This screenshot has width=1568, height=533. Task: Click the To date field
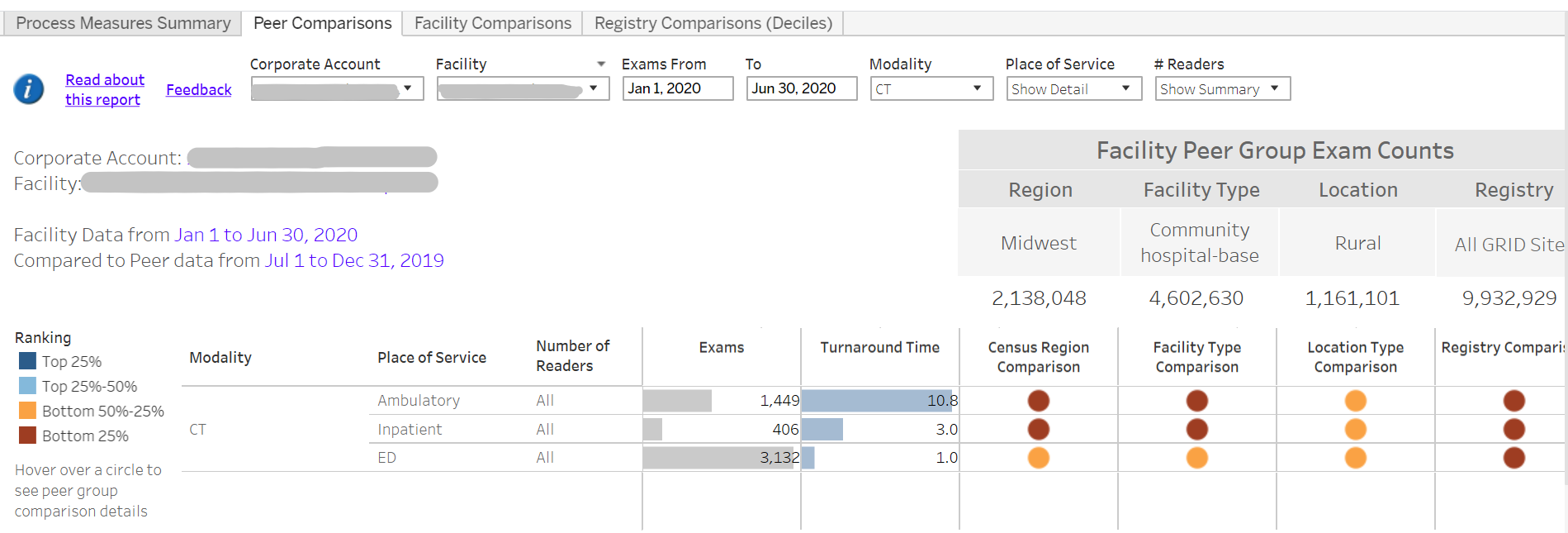(801, 88)
